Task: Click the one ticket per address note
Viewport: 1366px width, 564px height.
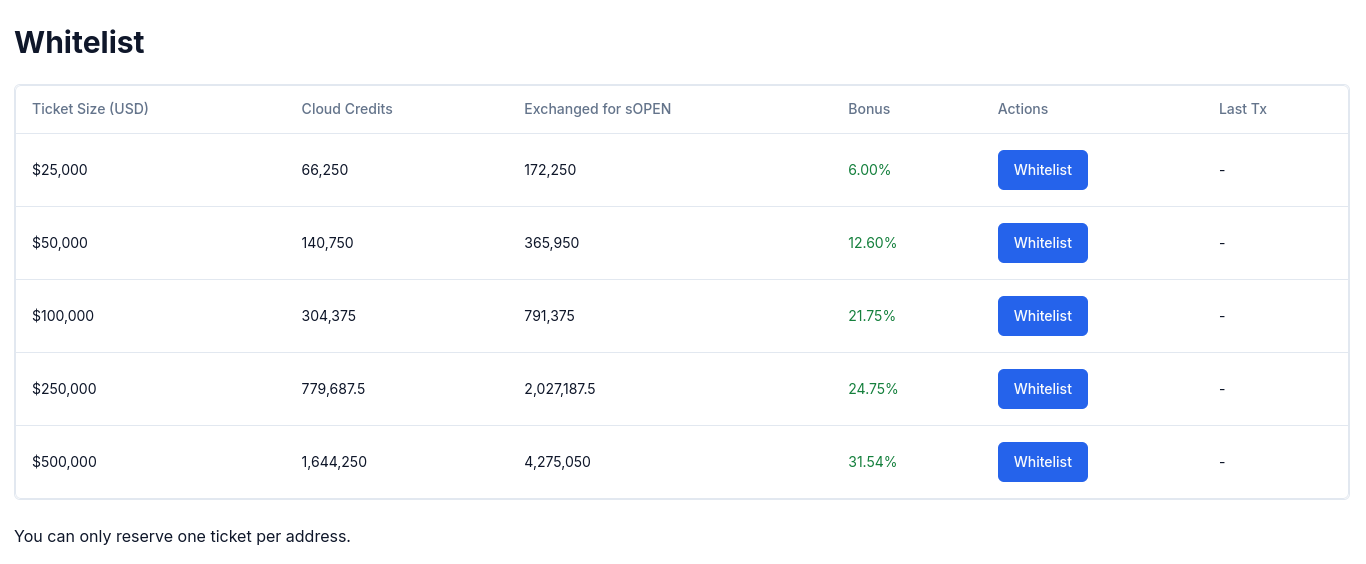Action: [x=182, y=536]
